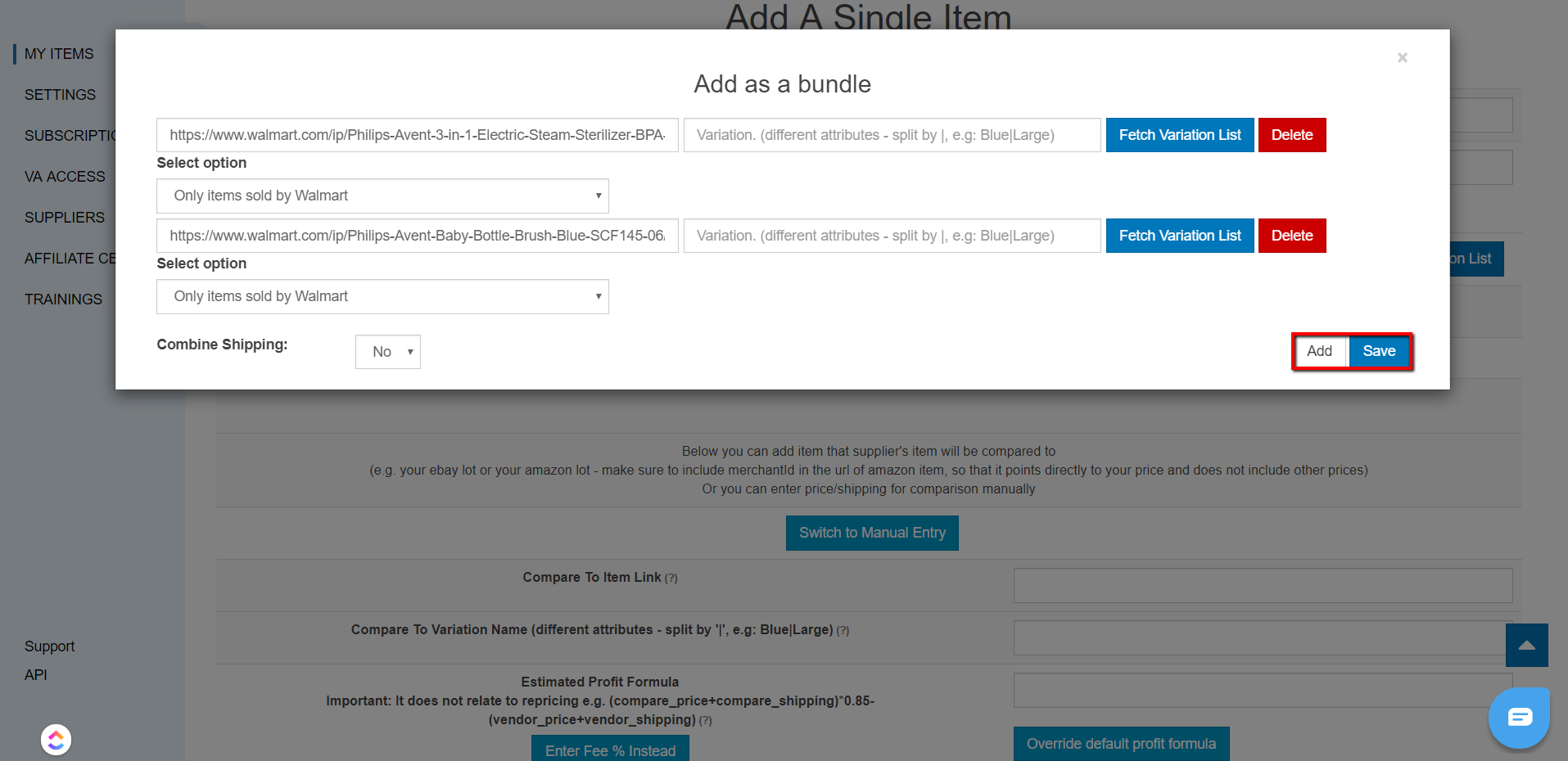This screenshot has height=761, width=1568.
Task: Delete the Bottle-Brush bundle row
Action: point(1292,236)
